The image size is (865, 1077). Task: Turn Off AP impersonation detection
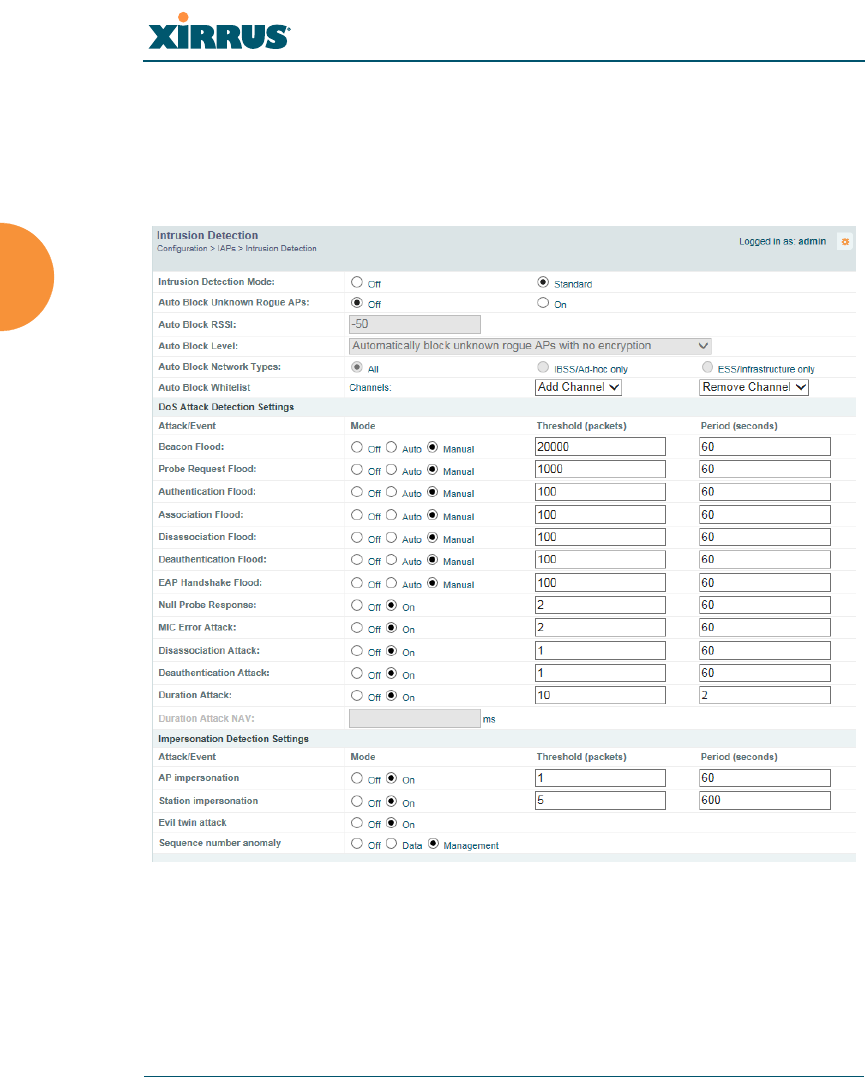pyautogui.click(x=357, y=778)
